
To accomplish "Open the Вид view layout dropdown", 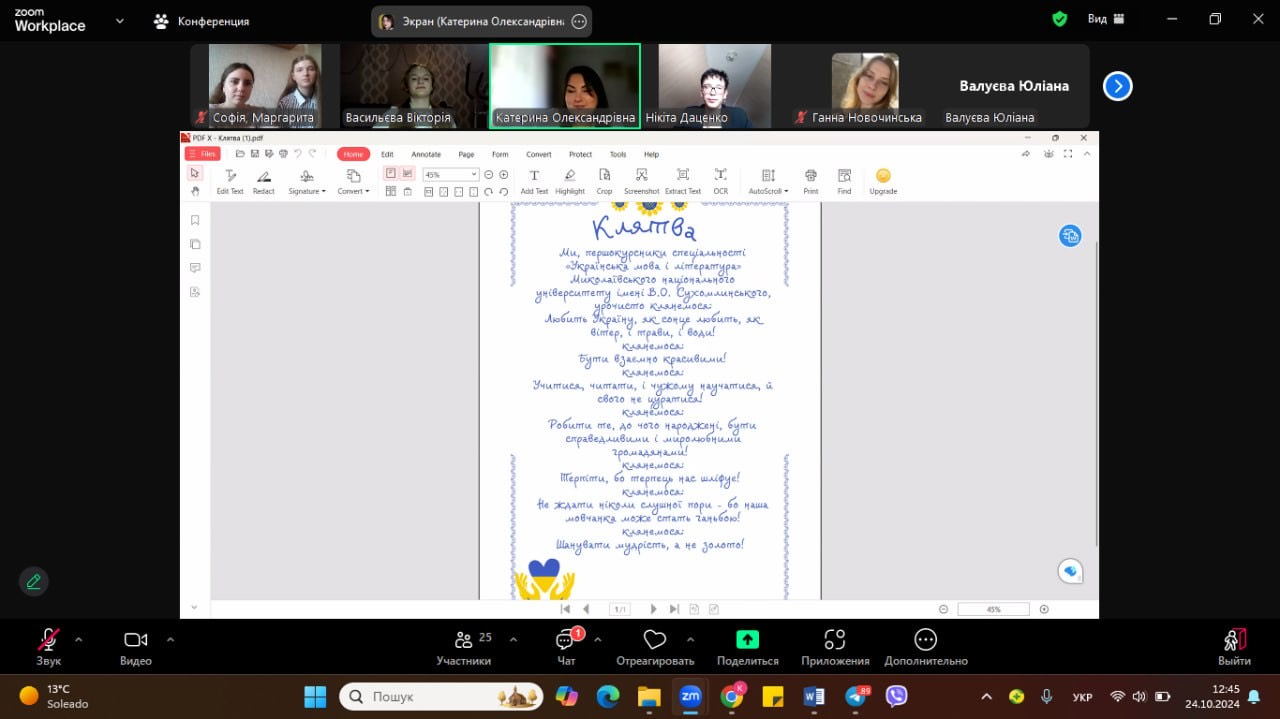I will (1106, 19).
